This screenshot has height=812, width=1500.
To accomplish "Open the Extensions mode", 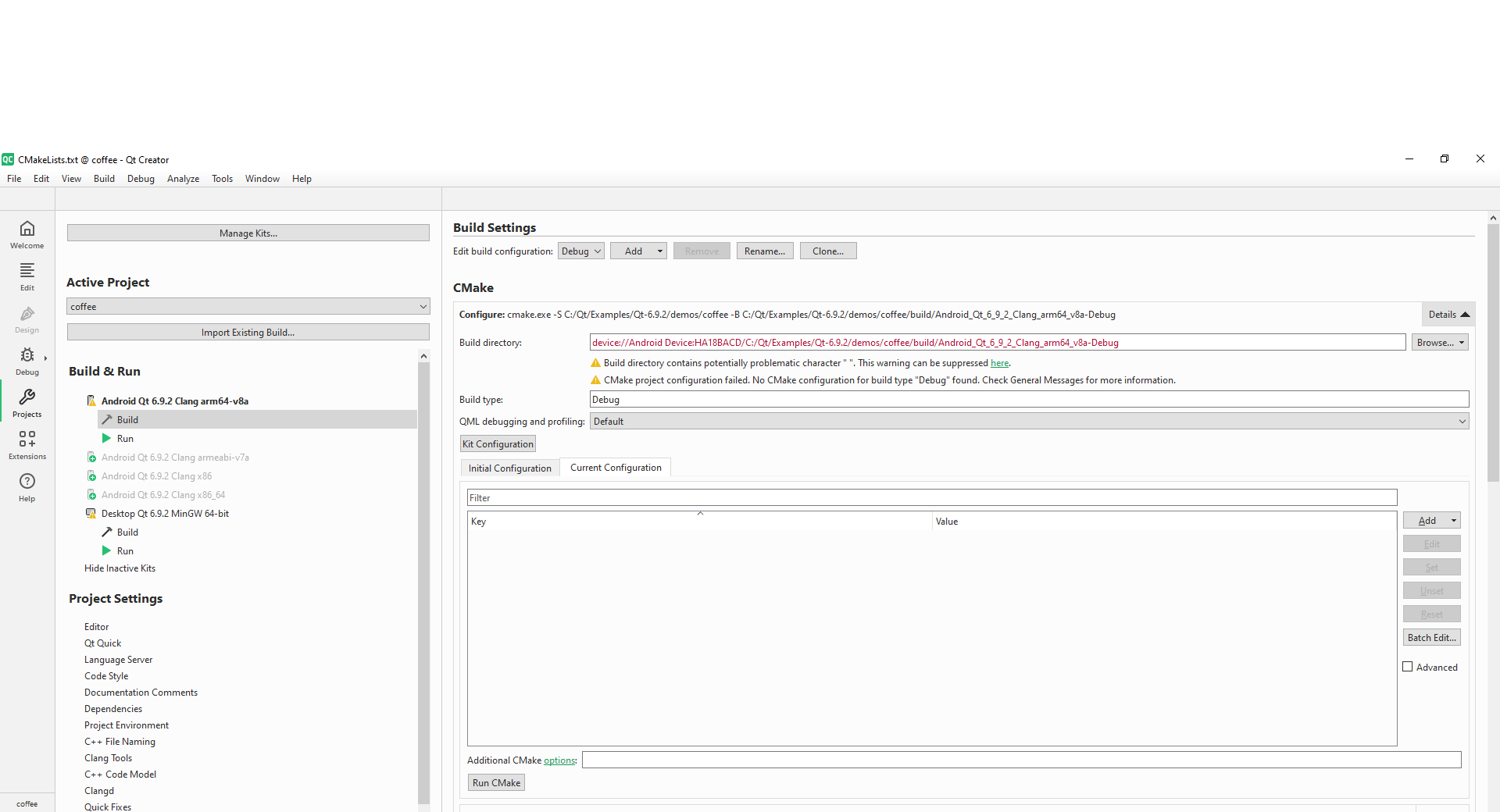I will click(x=27, y=444).
